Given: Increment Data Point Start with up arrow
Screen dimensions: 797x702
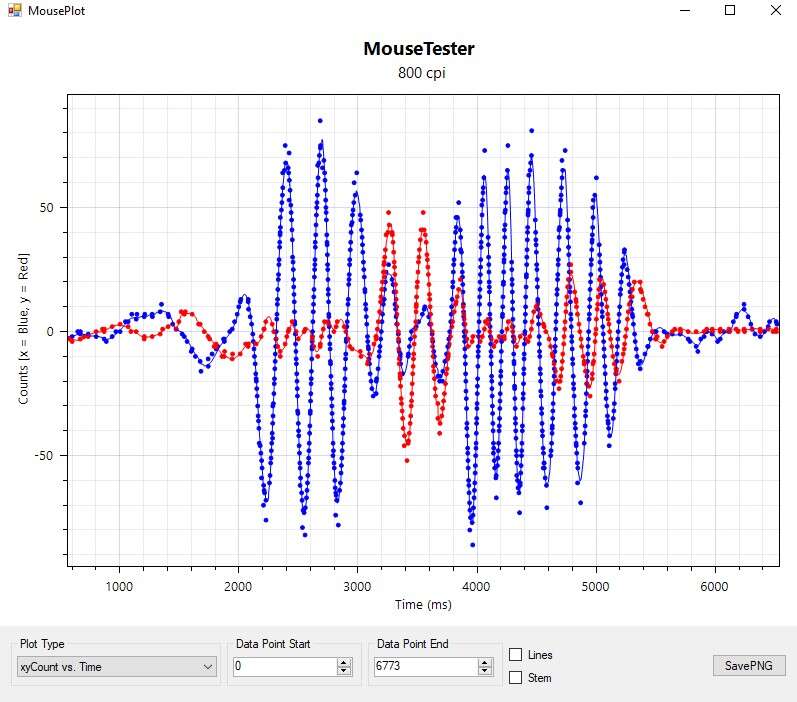Looking at the screenshot, I should (344, 662).
